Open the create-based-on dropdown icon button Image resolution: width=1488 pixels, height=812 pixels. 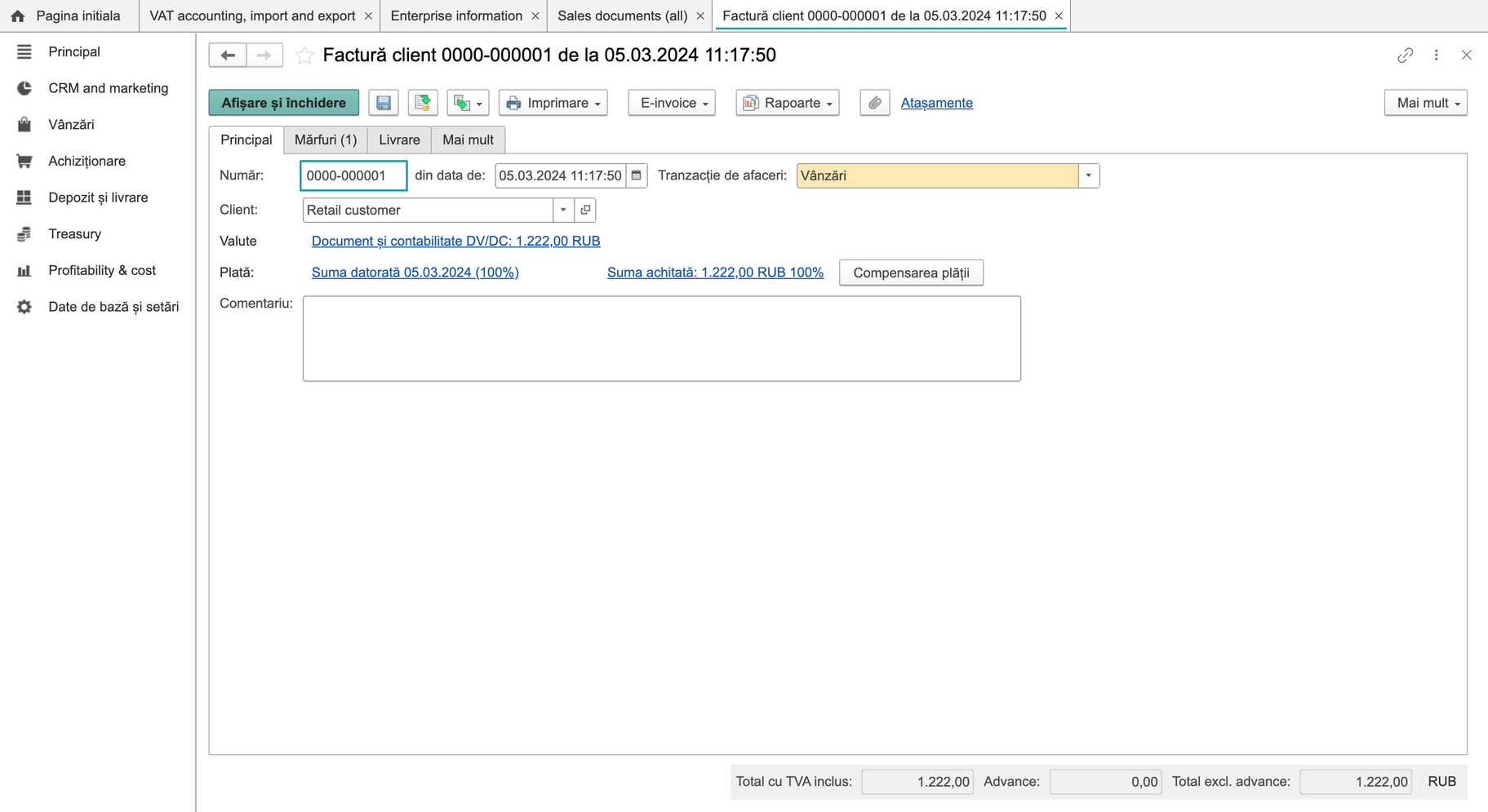click(x=468, y=103)
